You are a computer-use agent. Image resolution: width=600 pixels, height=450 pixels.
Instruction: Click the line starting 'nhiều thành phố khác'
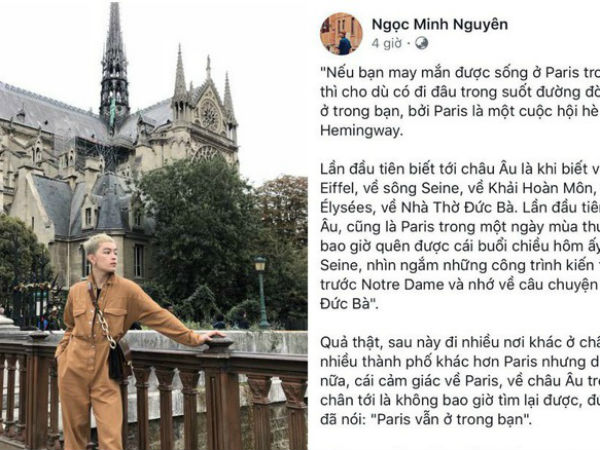coord(460,361)
